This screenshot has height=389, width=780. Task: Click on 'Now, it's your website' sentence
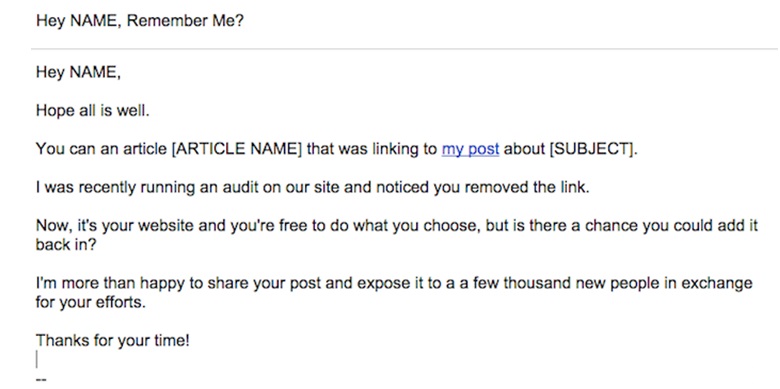(396, 226)
